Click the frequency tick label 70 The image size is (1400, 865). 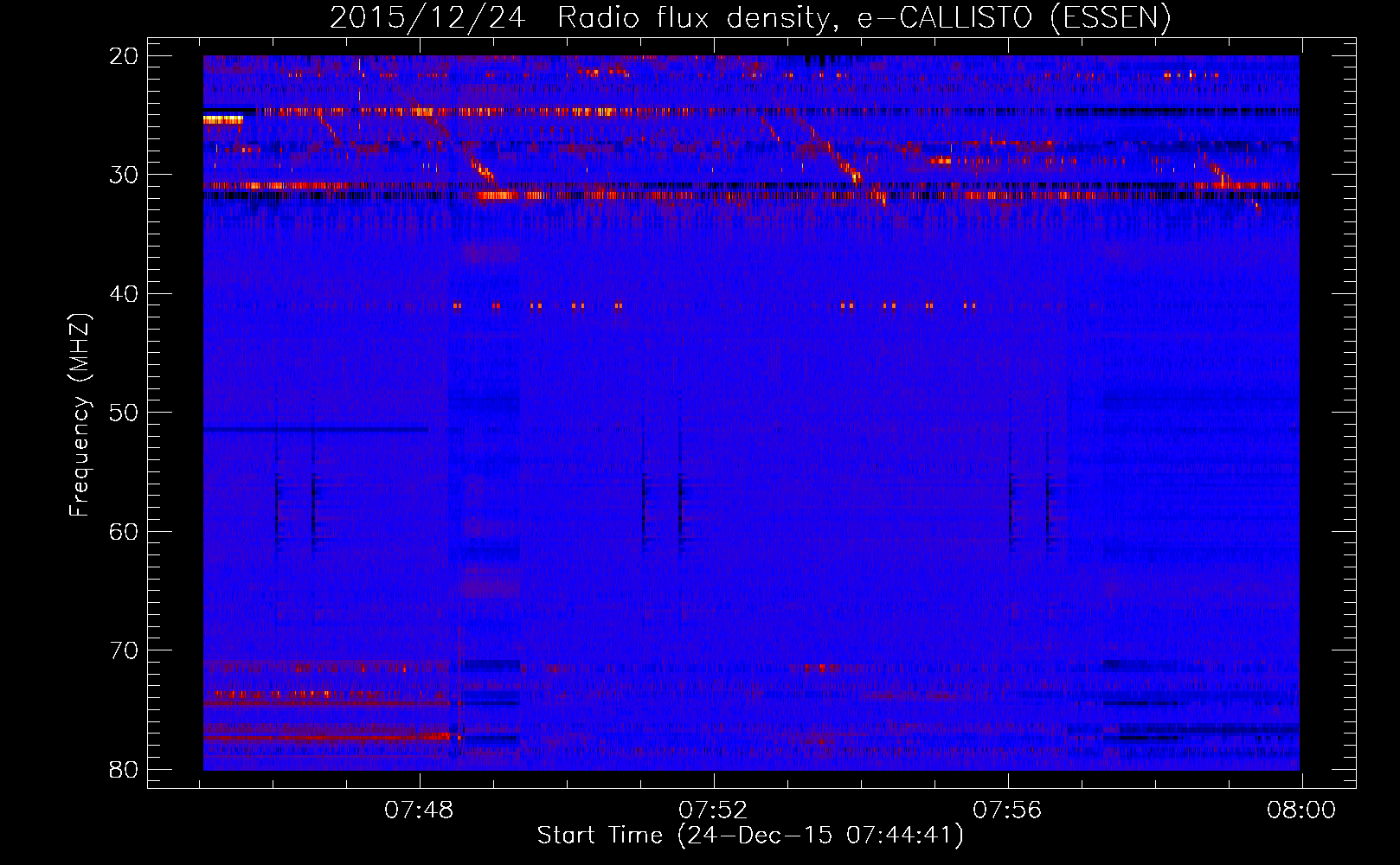coord(125,650)
